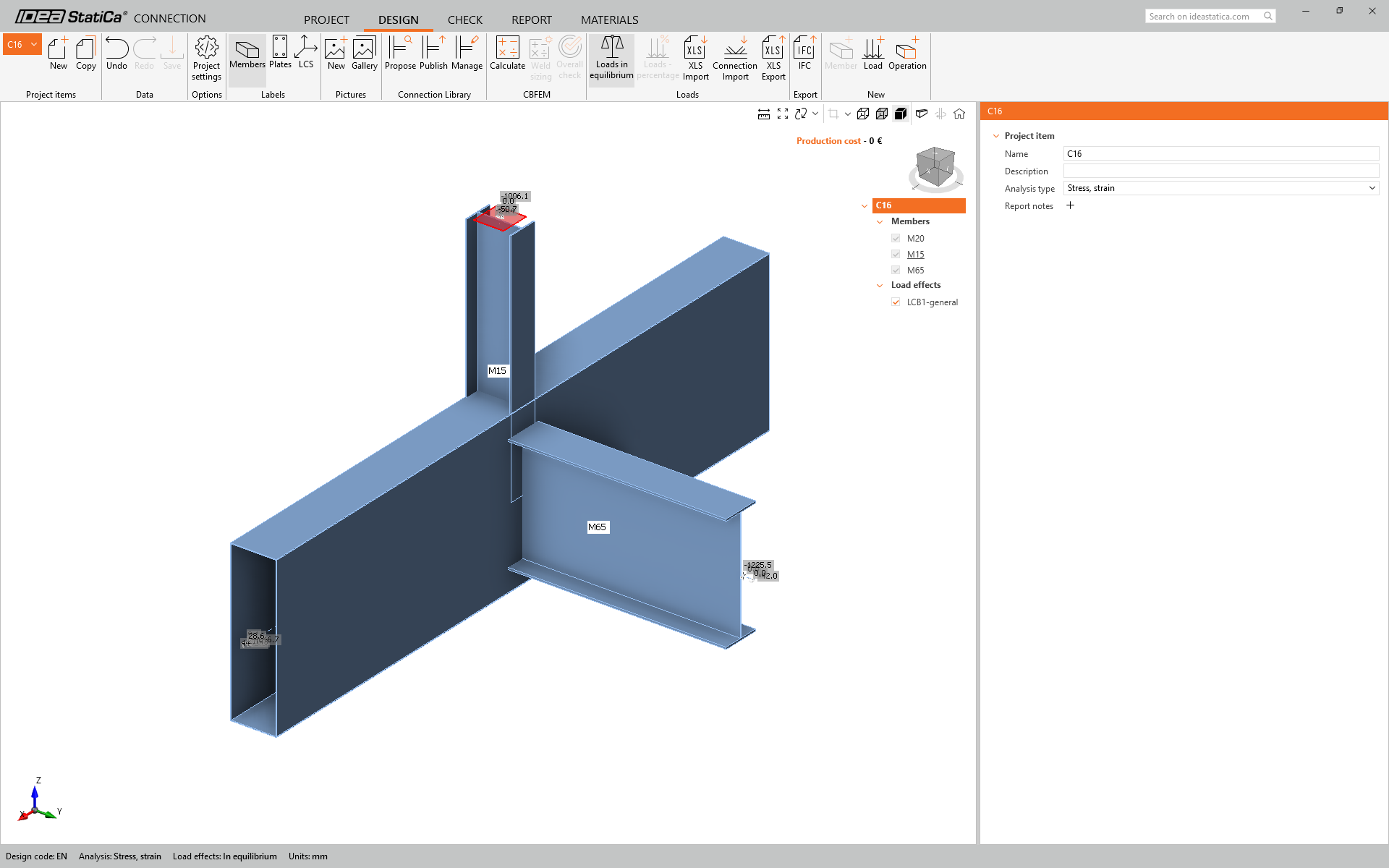This screenshot has width=1389, height=868.
Task: Click the IFC export icon
Action: [x=804, y=54]
